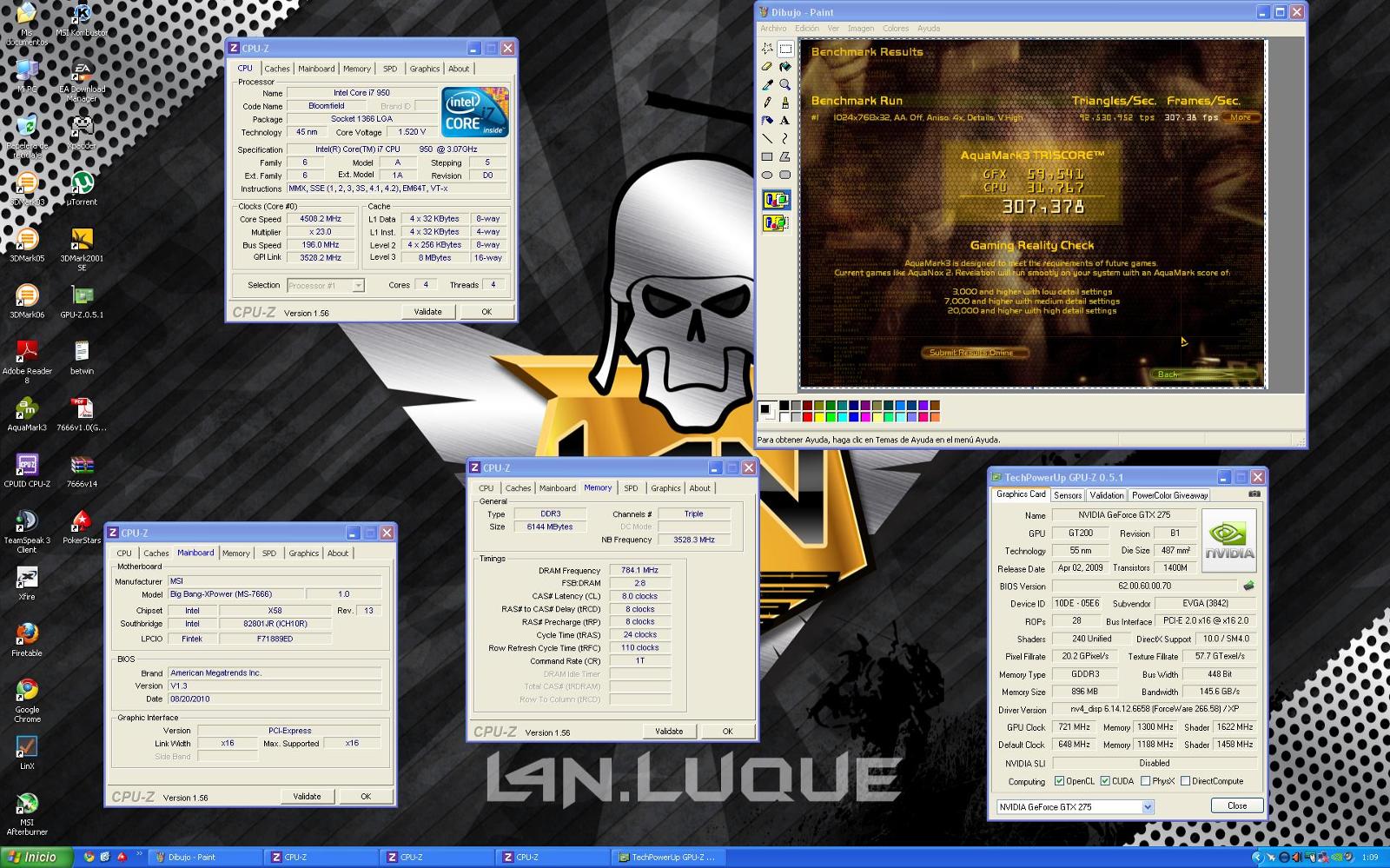Click Validate in the CPU-Z Memory window
Screen dimensions: 1390x868
[669, 732]
